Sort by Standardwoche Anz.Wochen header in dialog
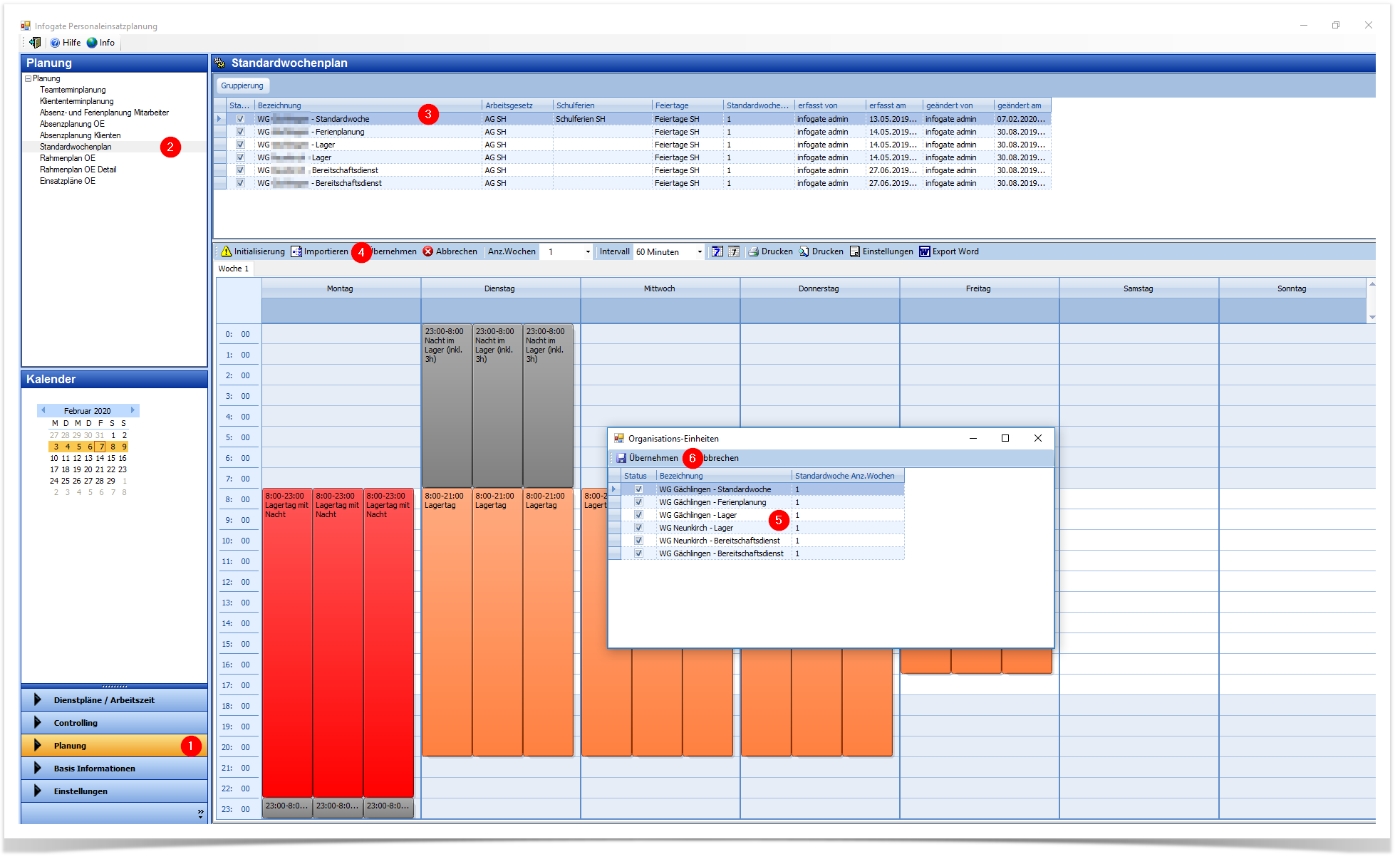 click(848, 476)
